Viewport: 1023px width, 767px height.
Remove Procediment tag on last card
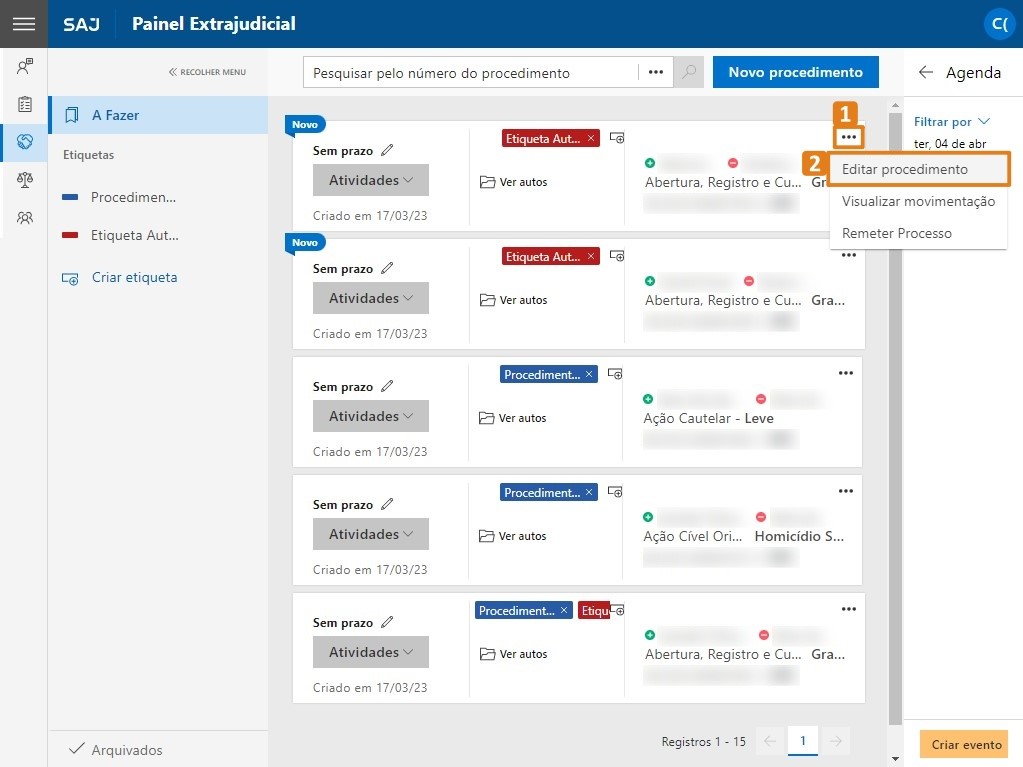[x=564, y=610]
